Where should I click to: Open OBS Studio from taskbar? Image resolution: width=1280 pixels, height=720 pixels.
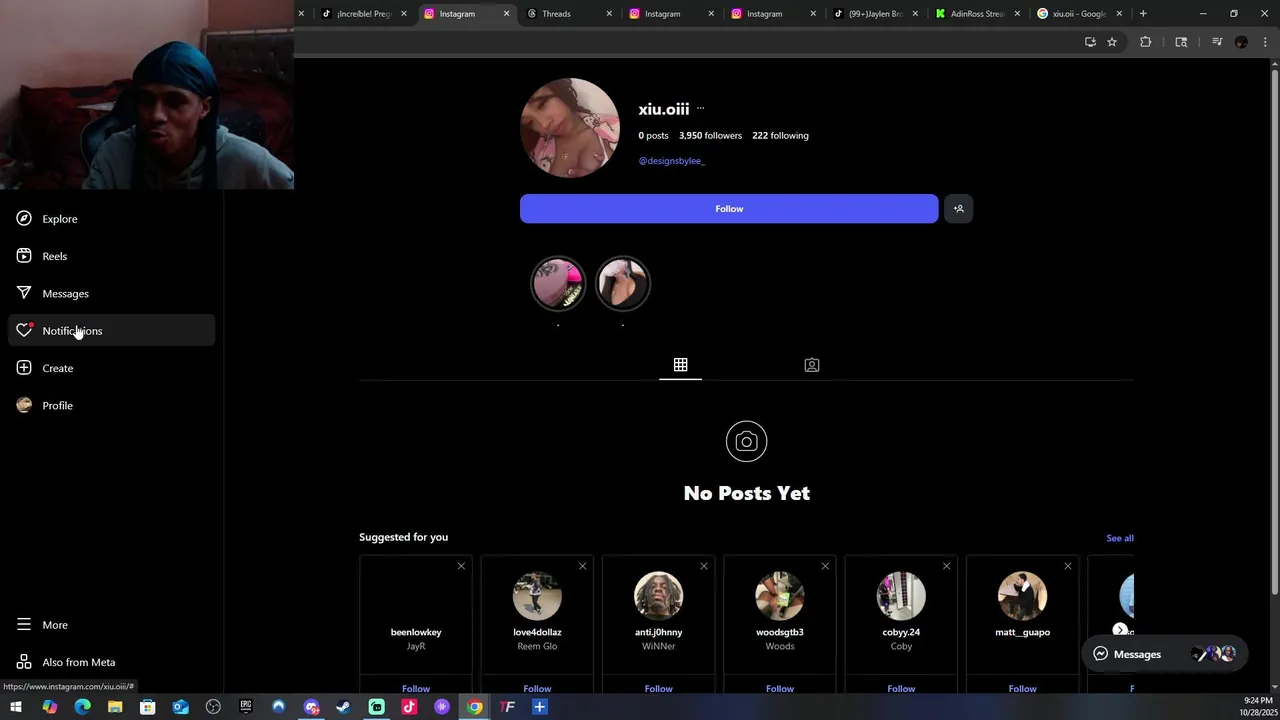coord(213,707)
